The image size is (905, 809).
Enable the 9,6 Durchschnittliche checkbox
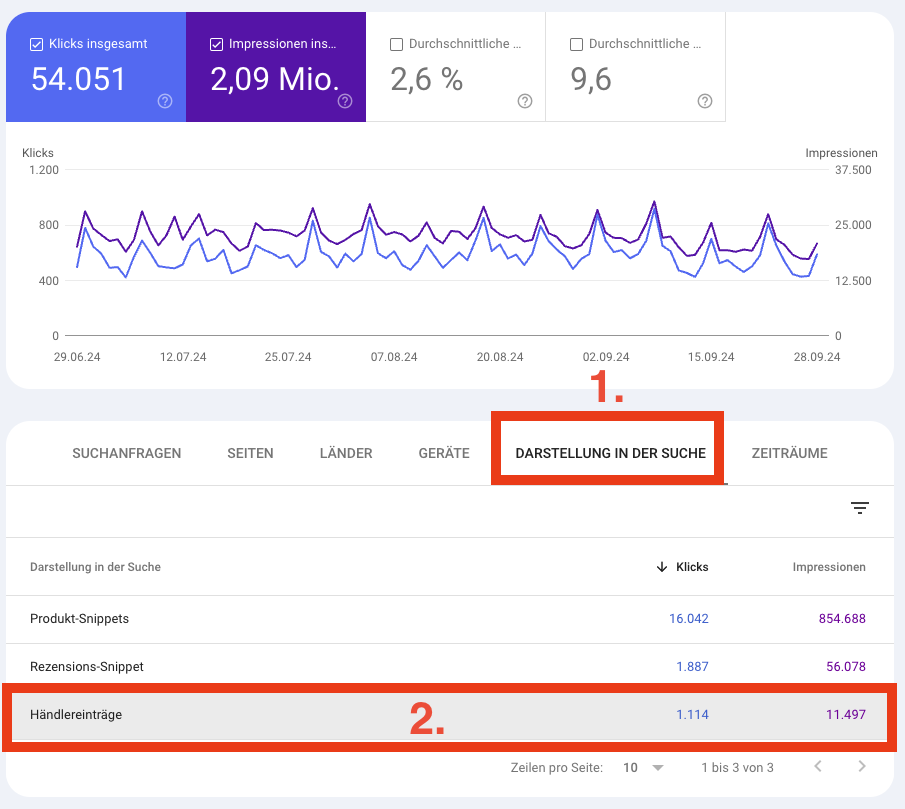point(577,44)
